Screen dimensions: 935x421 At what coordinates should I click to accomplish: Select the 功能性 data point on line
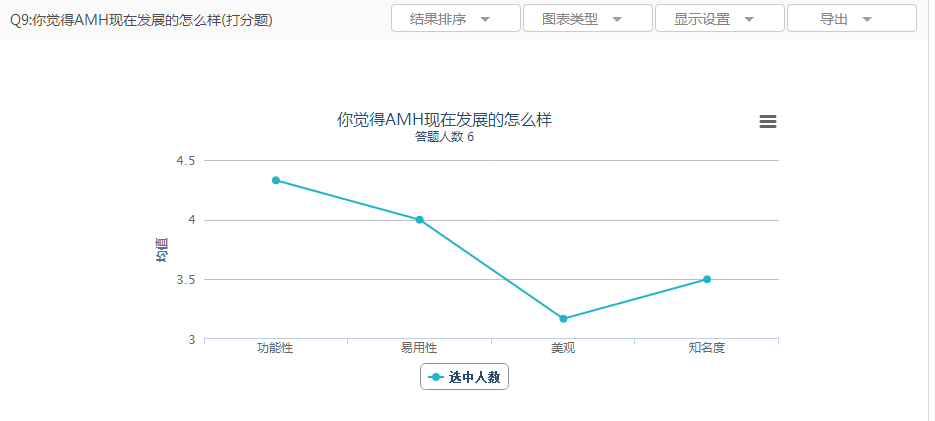click(275, 180)
